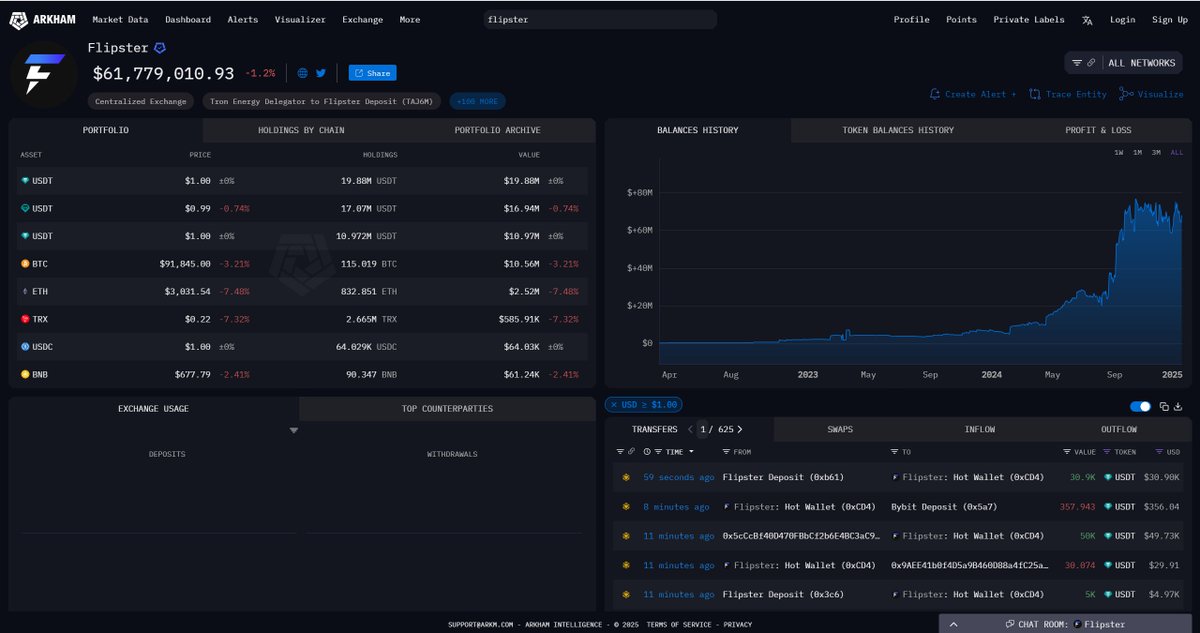
Task: Open the Terms of Service link
Action: 680,624
